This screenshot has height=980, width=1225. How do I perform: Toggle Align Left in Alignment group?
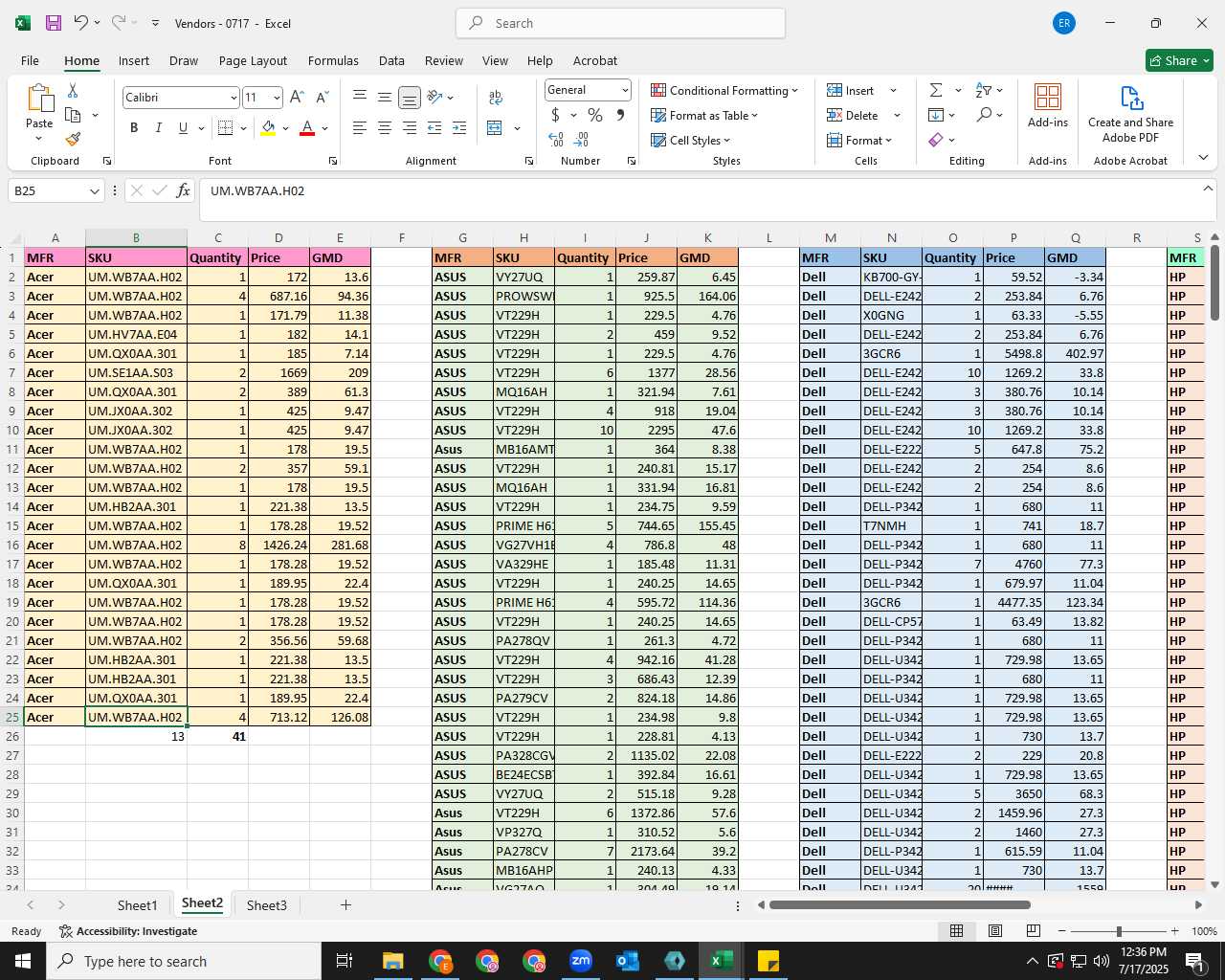[360, 128]
